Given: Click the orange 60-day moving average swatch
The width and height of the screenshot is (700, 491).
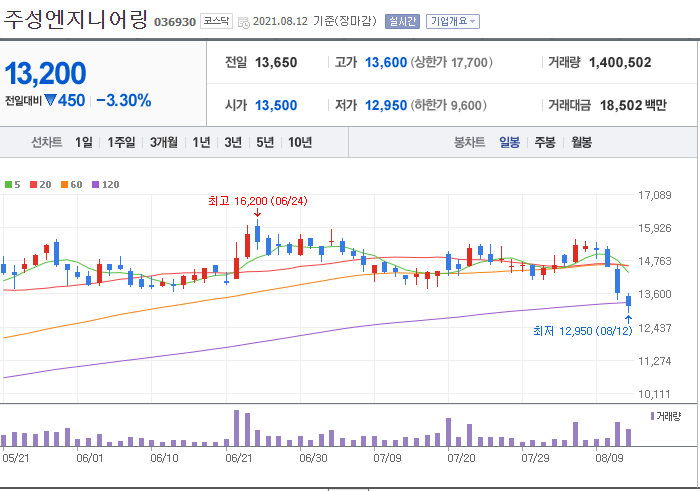Looking at the screenshot, I should tap(65, 184).
